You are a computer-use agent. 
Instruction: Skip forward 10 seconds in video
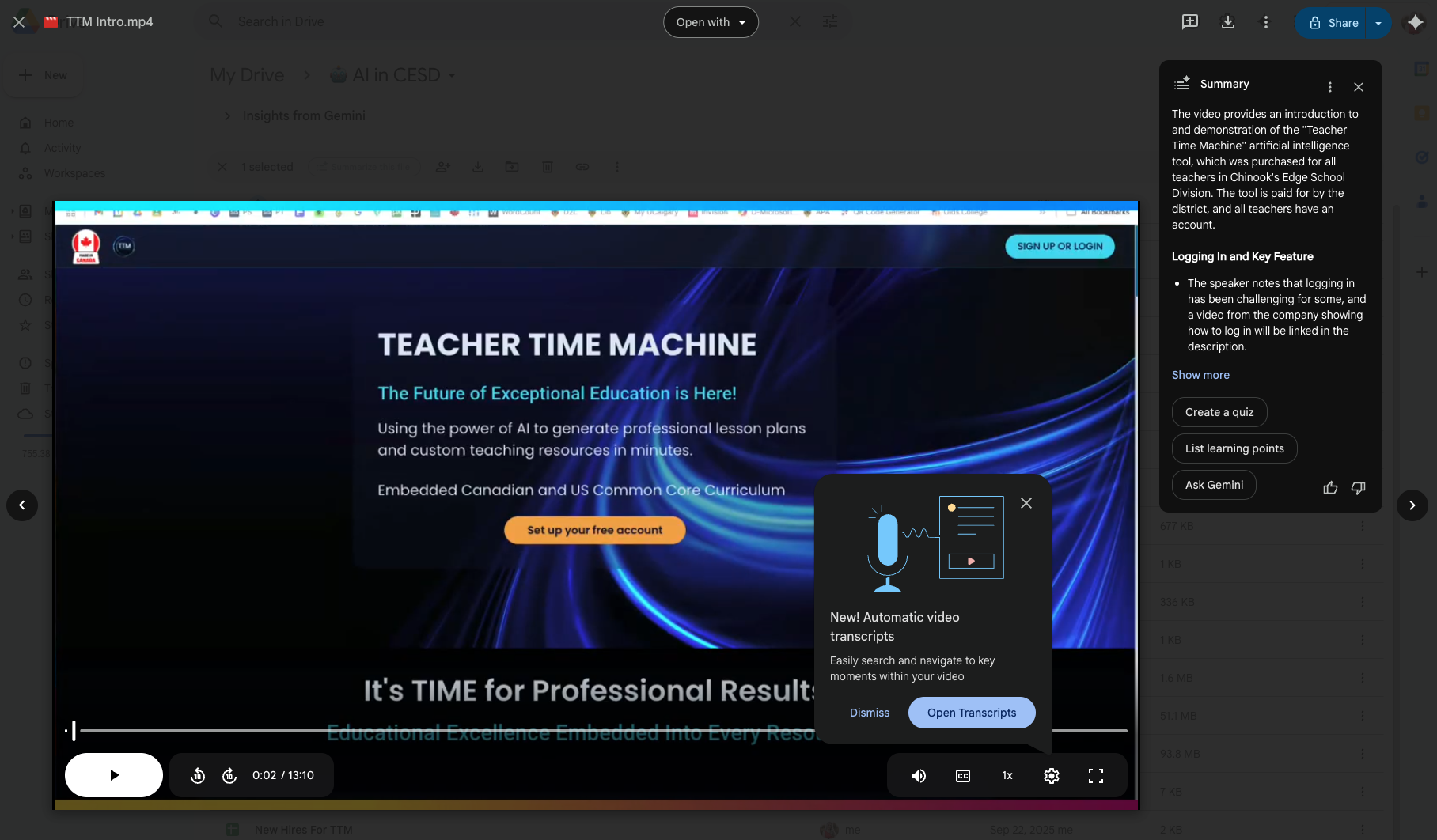point(229,776)
